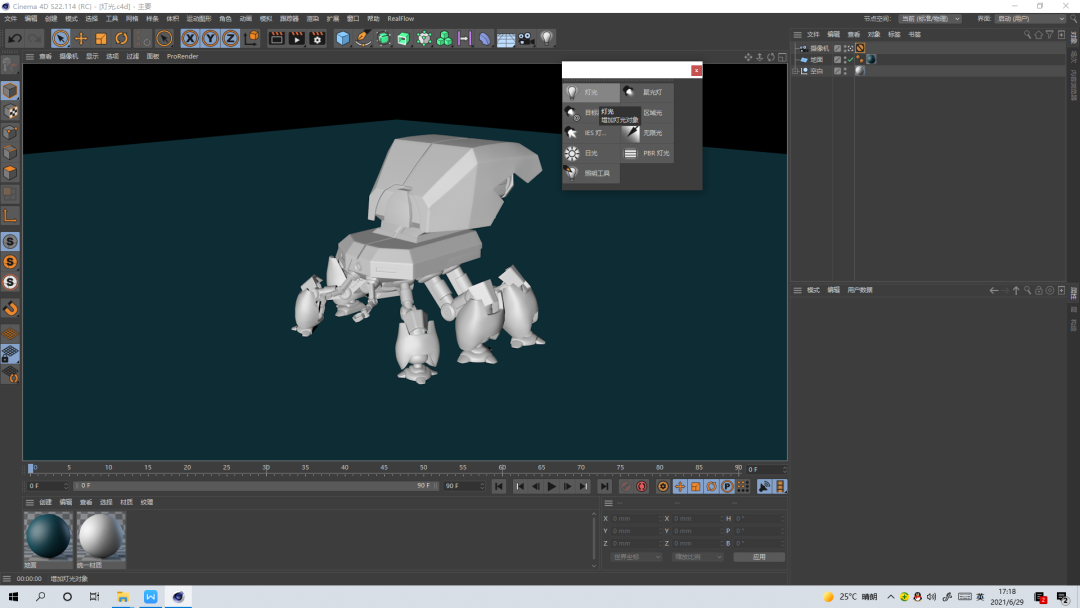Click the 应用 apply button
The width and height of the screenshot is (1080, 608).
click(x=759, y=557)
